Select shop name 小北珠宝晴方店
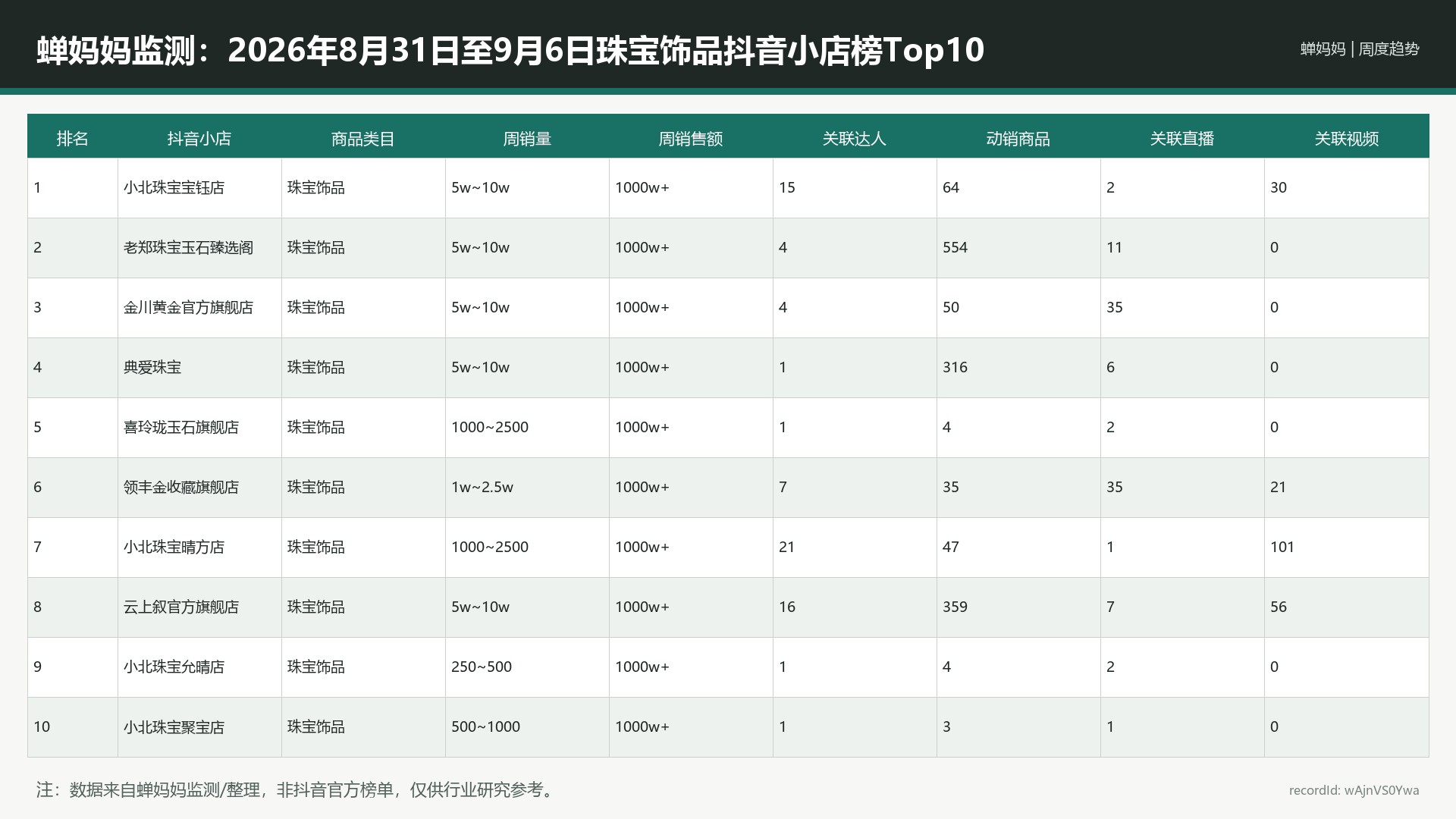The height and width of the screenshot is (819, 1456). point(174,547)
